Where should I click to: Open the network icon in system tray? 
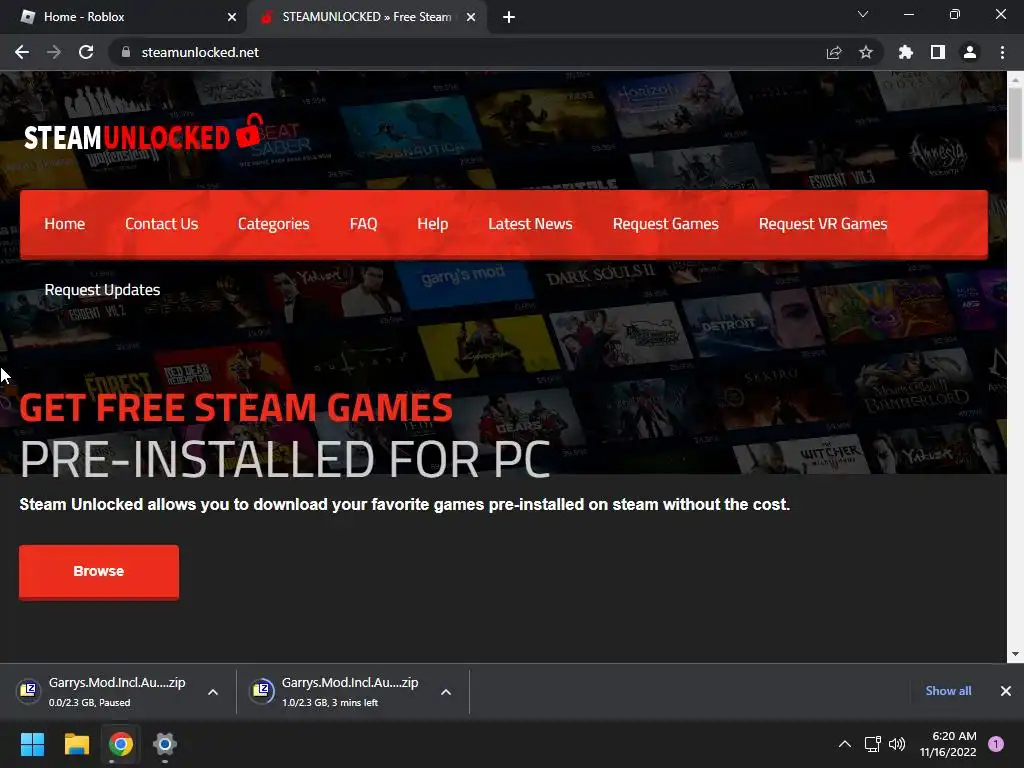872,744
